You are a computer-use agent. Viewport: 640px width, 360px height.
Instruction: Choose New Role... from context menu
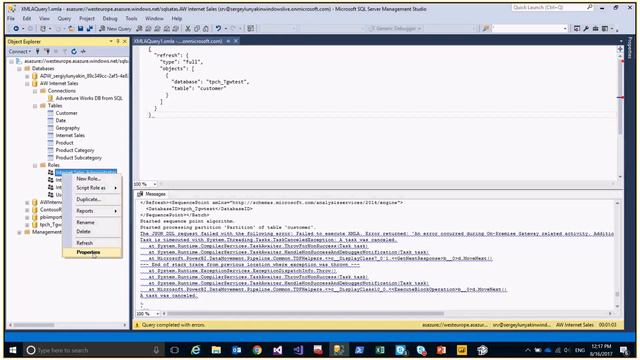[92, 179]
